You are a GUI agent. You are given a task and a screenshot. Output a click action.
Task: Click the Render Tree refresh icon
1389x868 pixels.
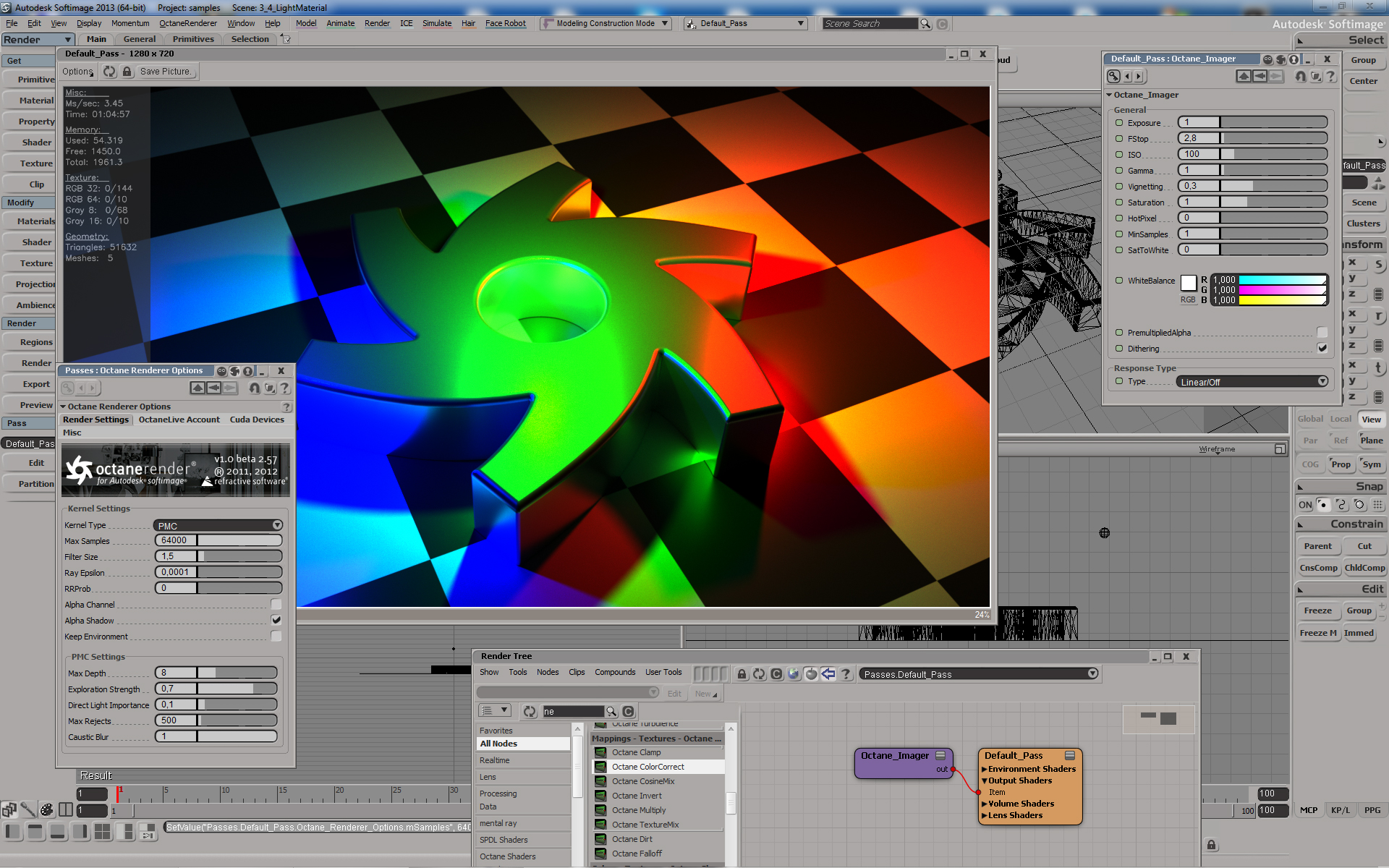coord(759,674)
